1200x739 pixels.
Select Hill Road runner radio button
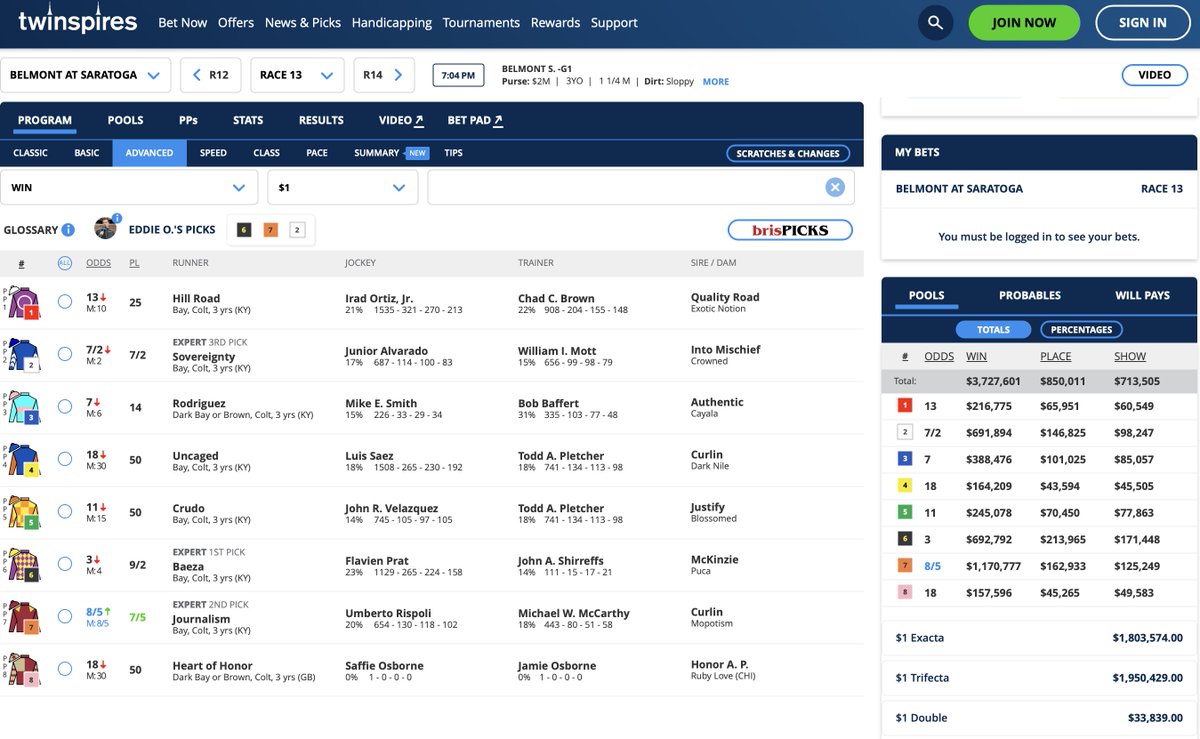(65, 301)
